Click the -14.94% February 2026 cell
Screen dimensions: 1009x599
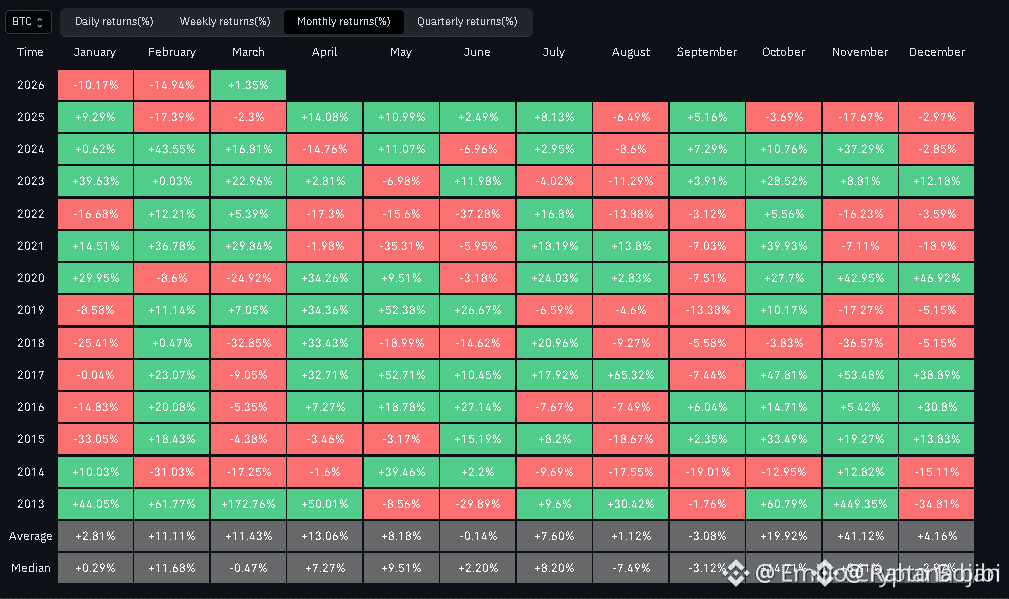point(172,85)
